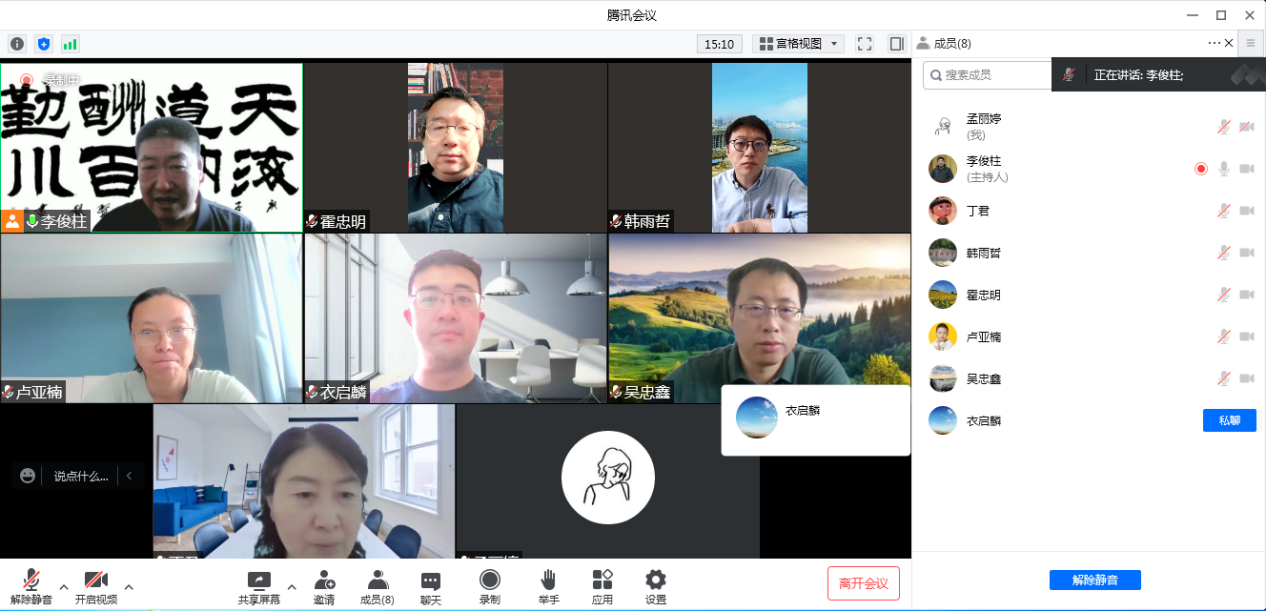Turn on camera with 开启视频
The image size is (1266, 611).
tap(96, 586)
